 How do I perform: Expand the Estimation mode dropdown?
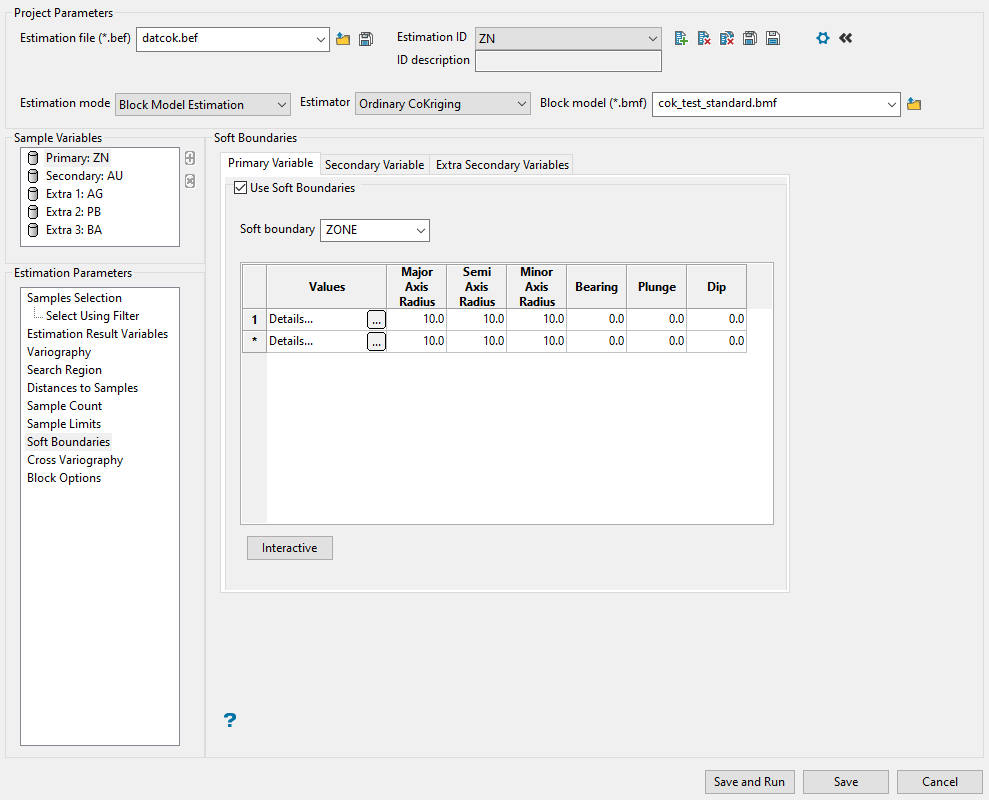pyautogui.click(x=203, y=104)
